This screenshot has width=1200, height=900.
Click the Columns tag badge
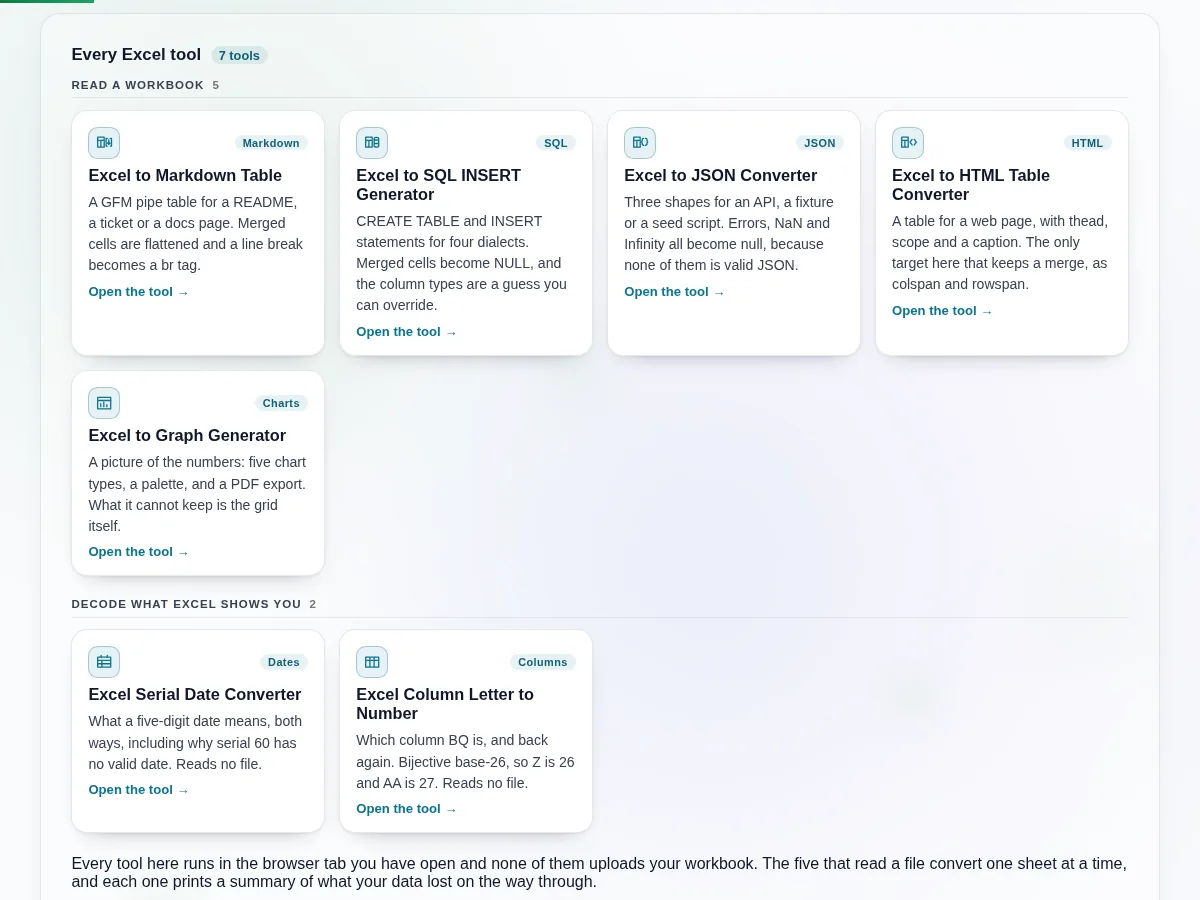tap(543, 662)
